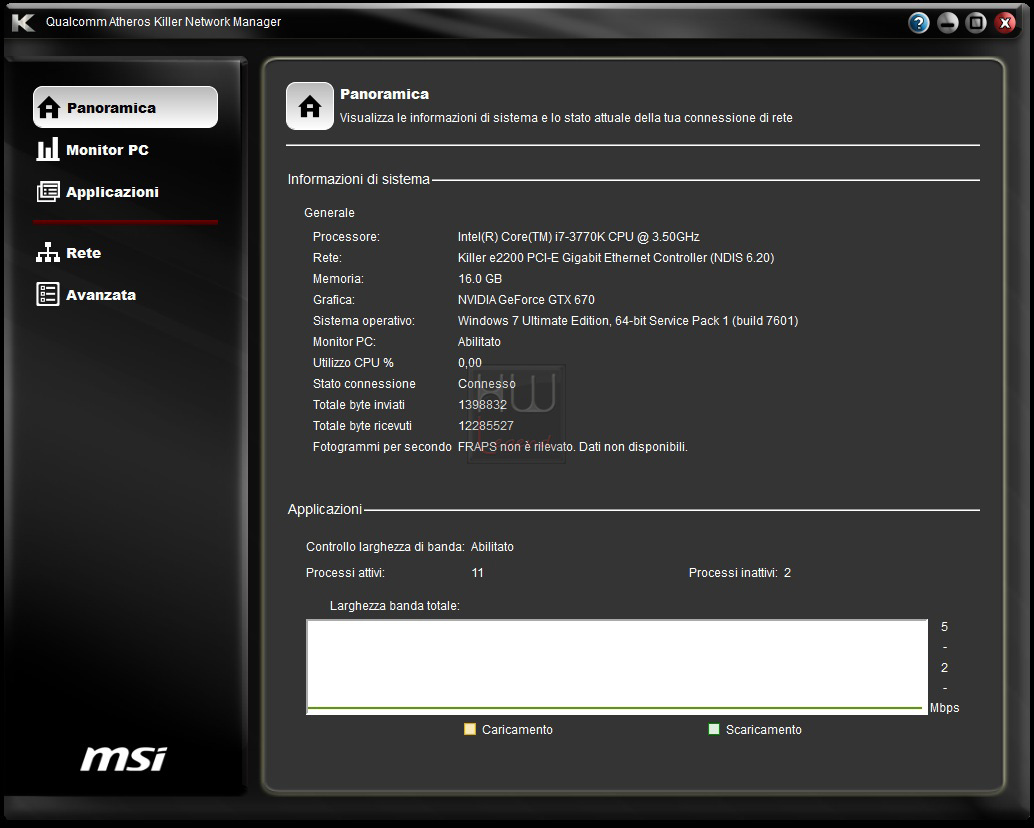Select the Killer e2200 Ethernet Controller text
Image resolution: width=1034 pixels, height=828 pixels.
tap(616, 258)
